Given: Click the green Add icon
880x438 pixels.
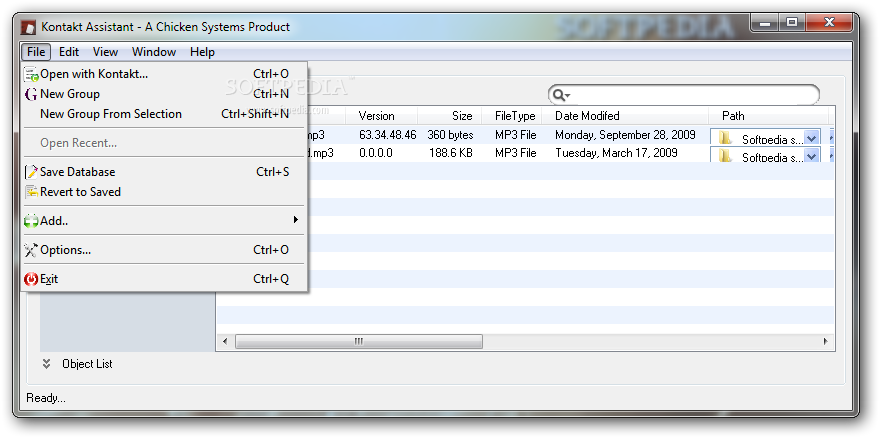Looking at the screenshot, I should (x=31, y=221).
